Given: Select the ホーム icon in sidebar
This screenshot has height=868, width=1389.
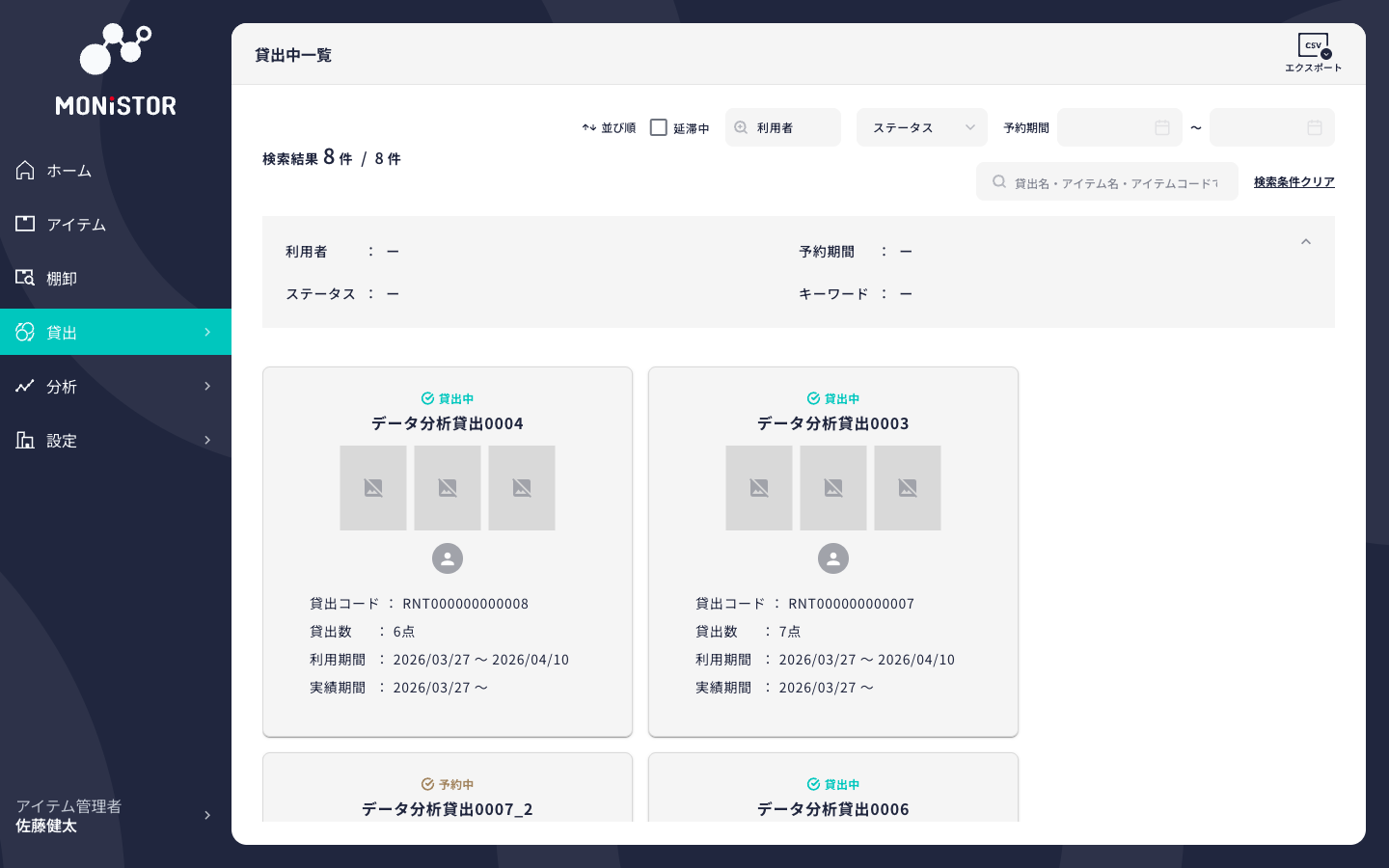Looking at the screenshot, I should pos(24,170).
